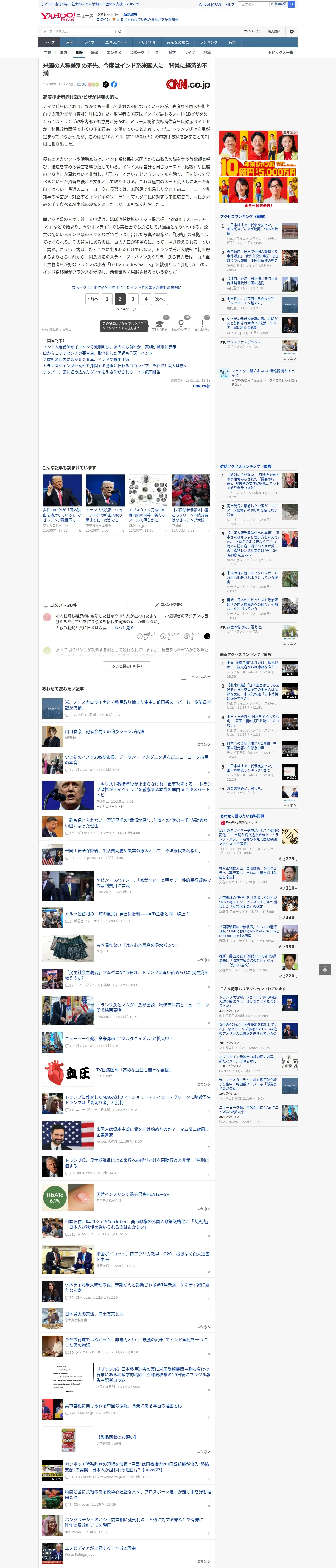Open ヘルプ link in header
This screenshot has width=336, height=1568.
(x=229, y=4)
